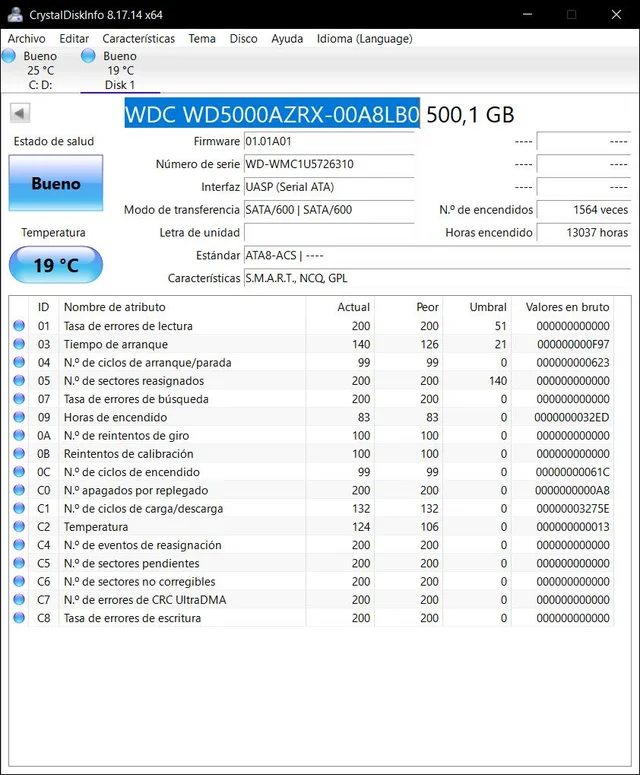
Task: Click the status orb for sectores reasignados
Action: click(x=19, y=381)
